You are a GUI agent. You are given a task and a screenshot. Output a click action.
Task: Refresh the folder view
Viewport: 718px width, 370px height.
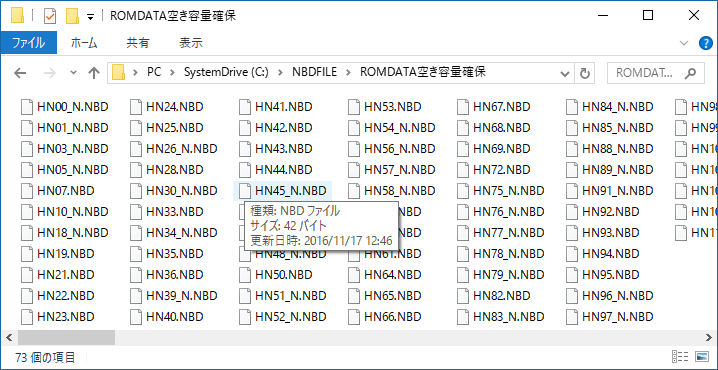(x=584, y=73)
